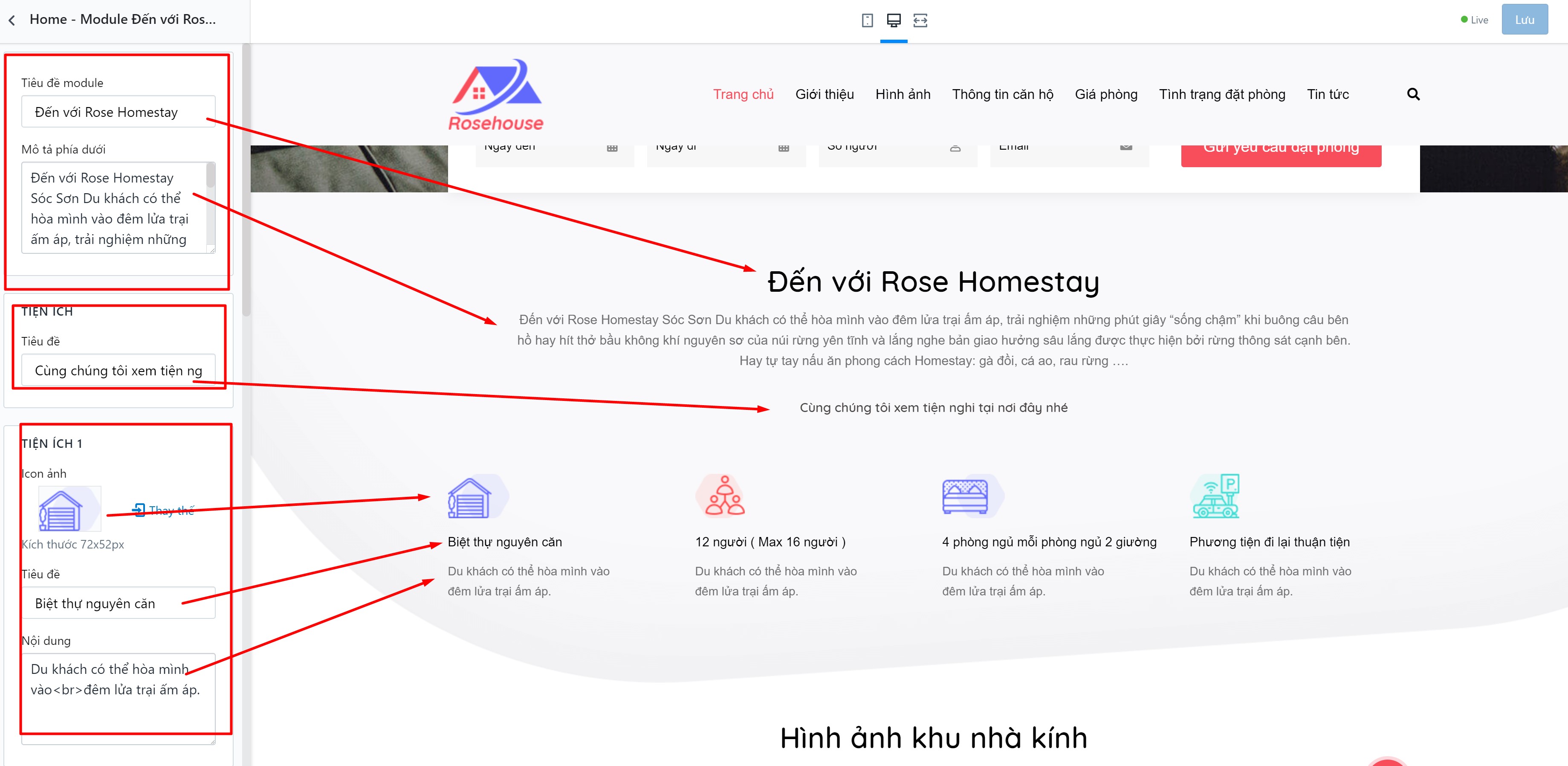Click the Home - Module page title
Image resolution: width=1568 pixels, height=766 pixels.
coord(122,20)
